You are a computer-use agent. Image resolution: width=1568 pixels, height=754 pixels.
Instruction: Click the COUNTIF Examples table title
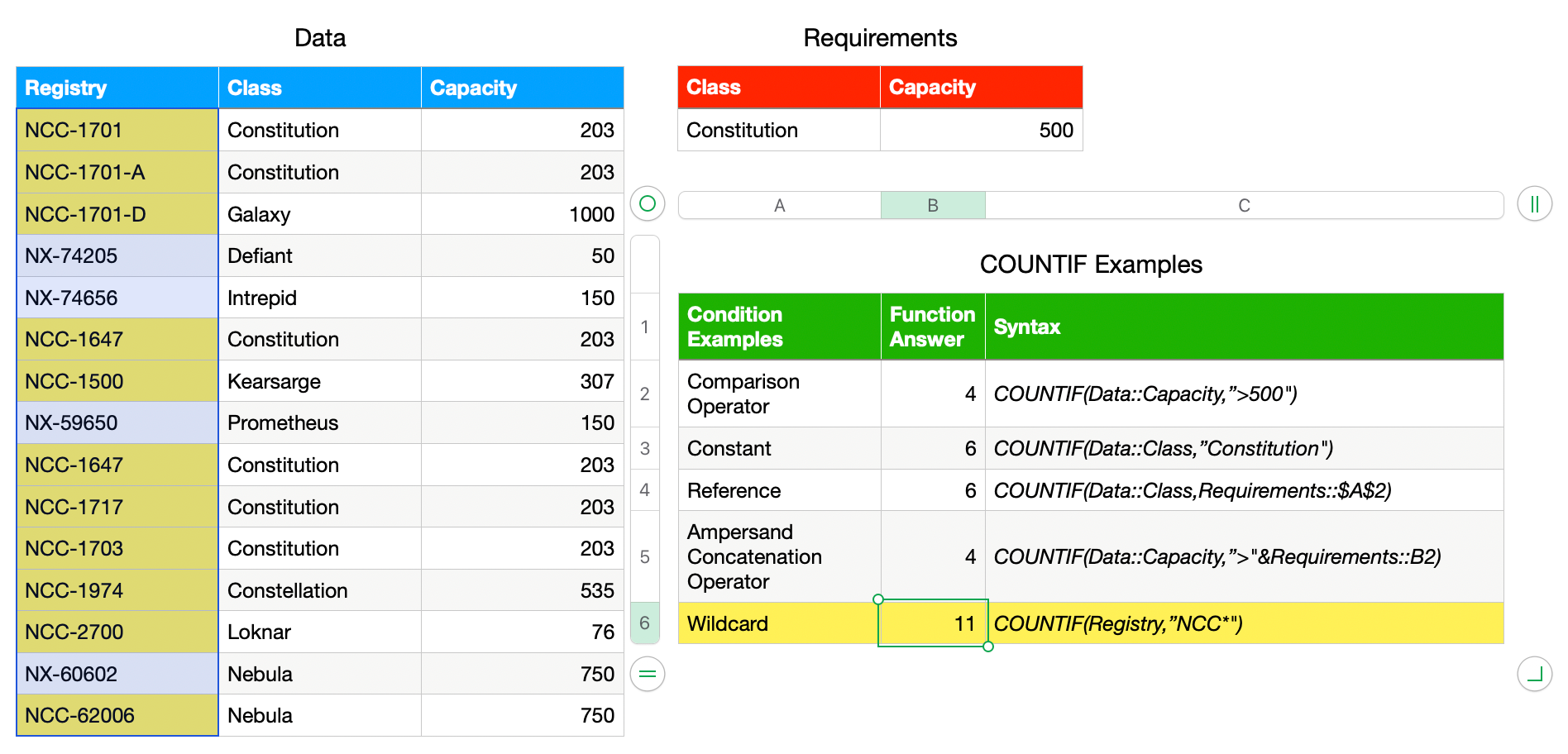point(1090,265)
